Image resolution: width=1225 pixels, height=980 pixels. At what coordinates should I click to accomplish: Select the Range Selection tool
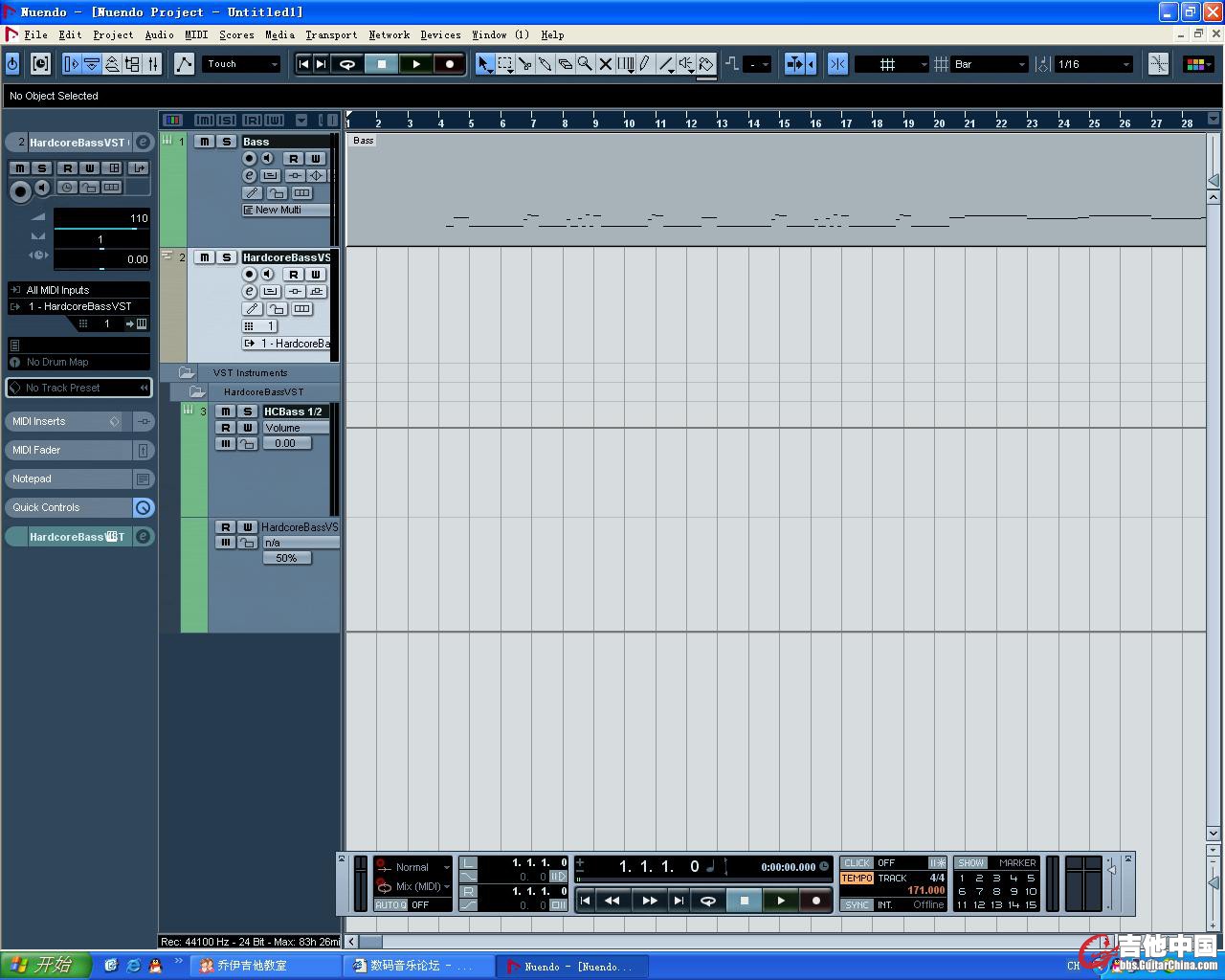pyautogui.click(x=505, y=64)
